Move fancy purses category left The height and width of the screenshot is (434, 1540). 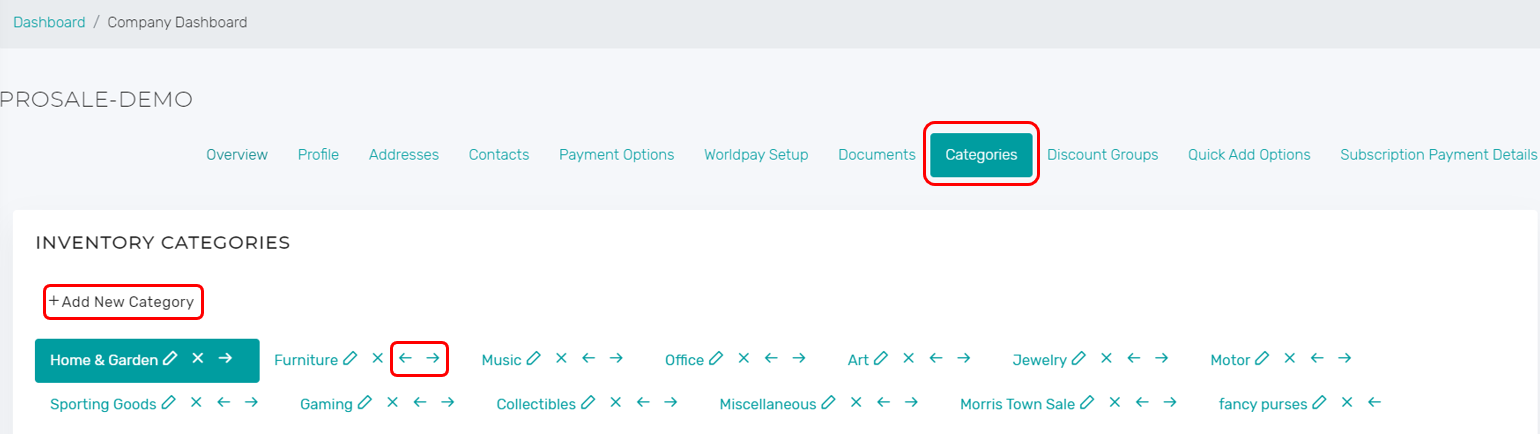click(x=1375, y=402)
